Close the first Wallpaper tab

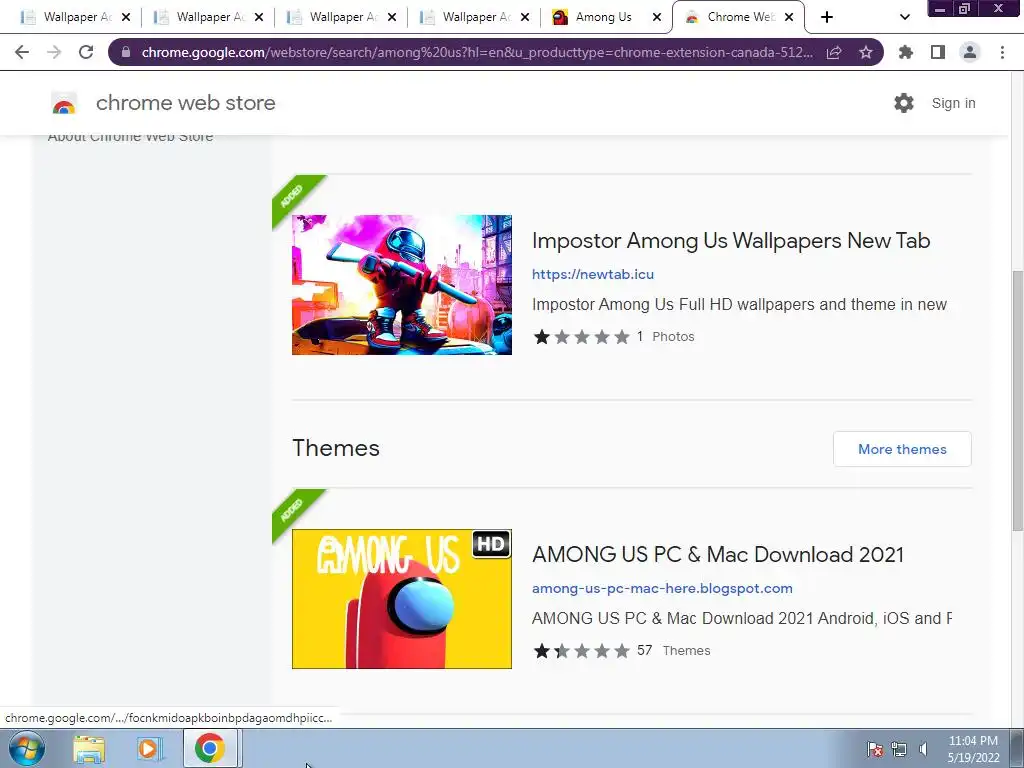tap(126, 18)
